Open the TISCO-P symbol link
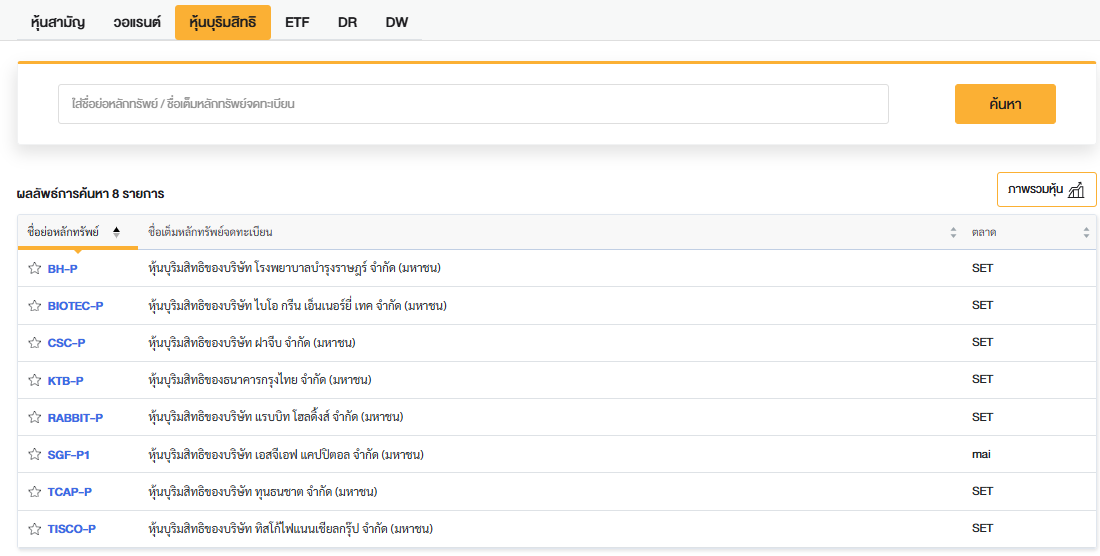Viewport: 1100px width, 556px height. click(x=71, y=528)
